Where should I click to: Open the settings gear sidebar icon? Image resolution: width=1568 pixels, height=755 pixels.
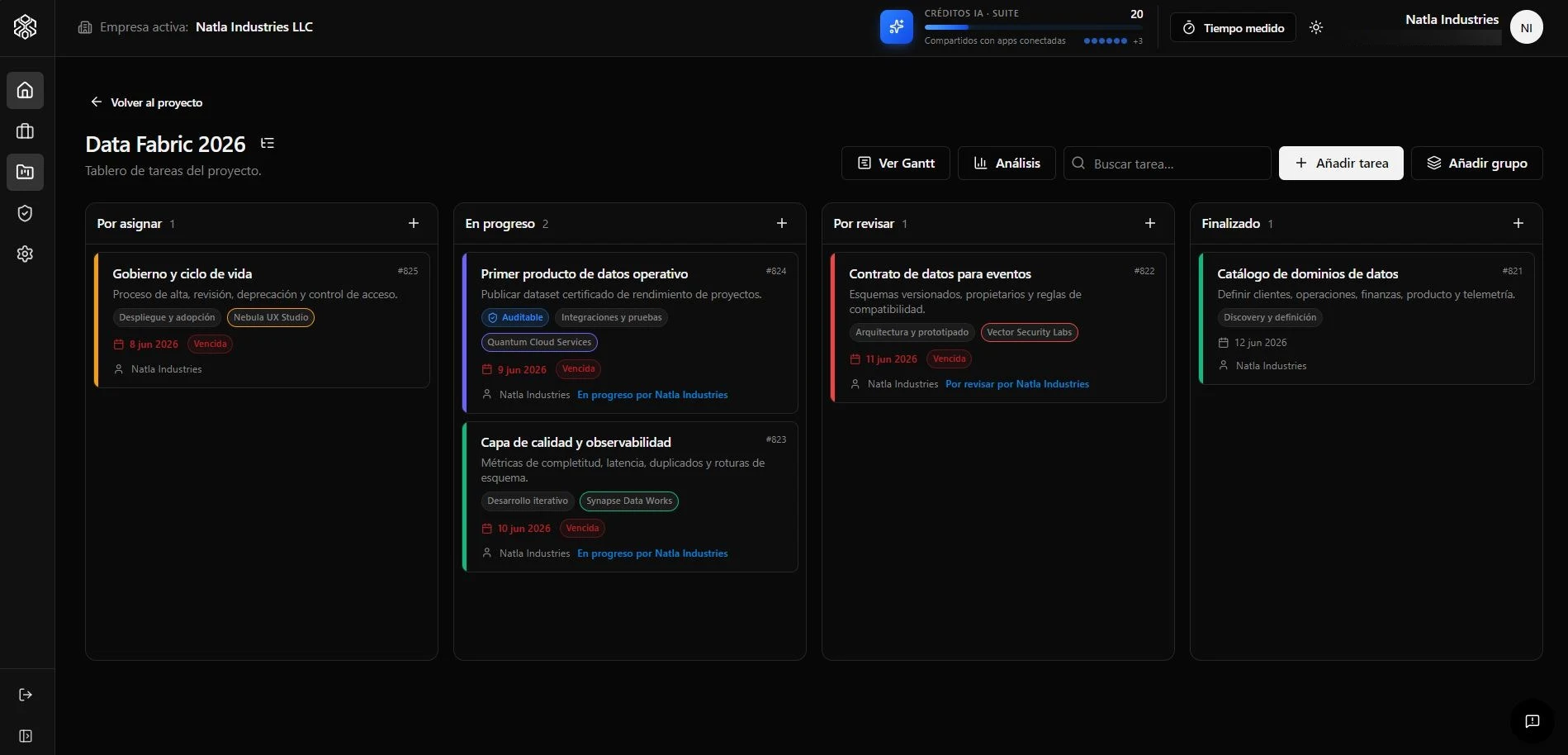click(x=25, y=254)
